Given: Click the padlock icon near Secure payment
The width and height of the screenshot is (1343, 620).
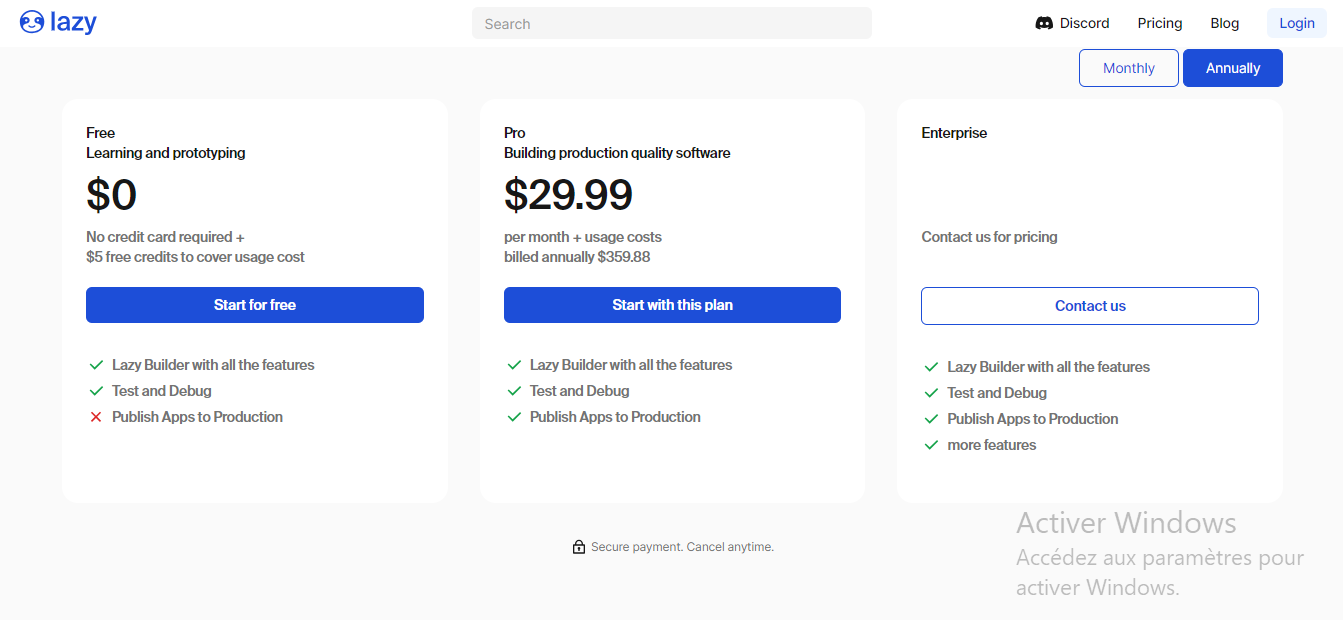Looking at the screenshot, I should click(578, 547).
